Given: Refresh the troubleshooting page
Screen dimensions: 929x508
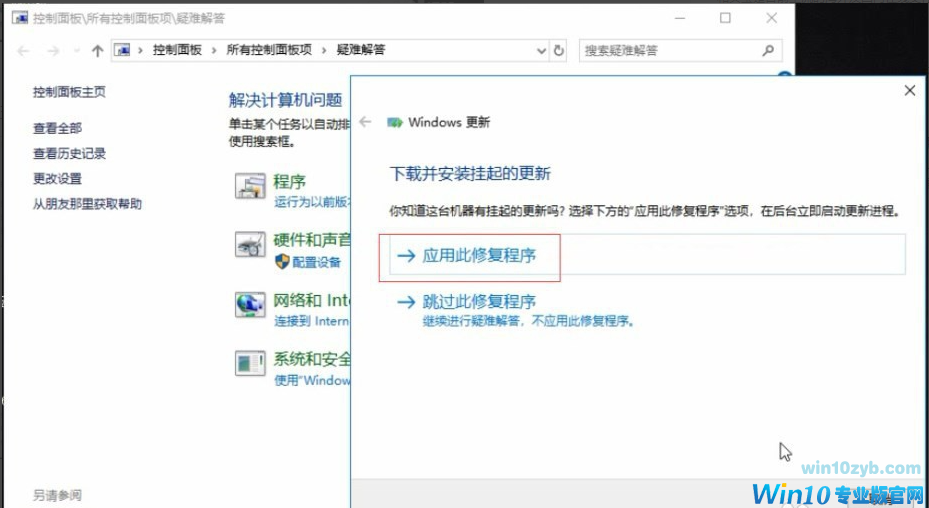Looking at the screenshot, I should point(559,51).
